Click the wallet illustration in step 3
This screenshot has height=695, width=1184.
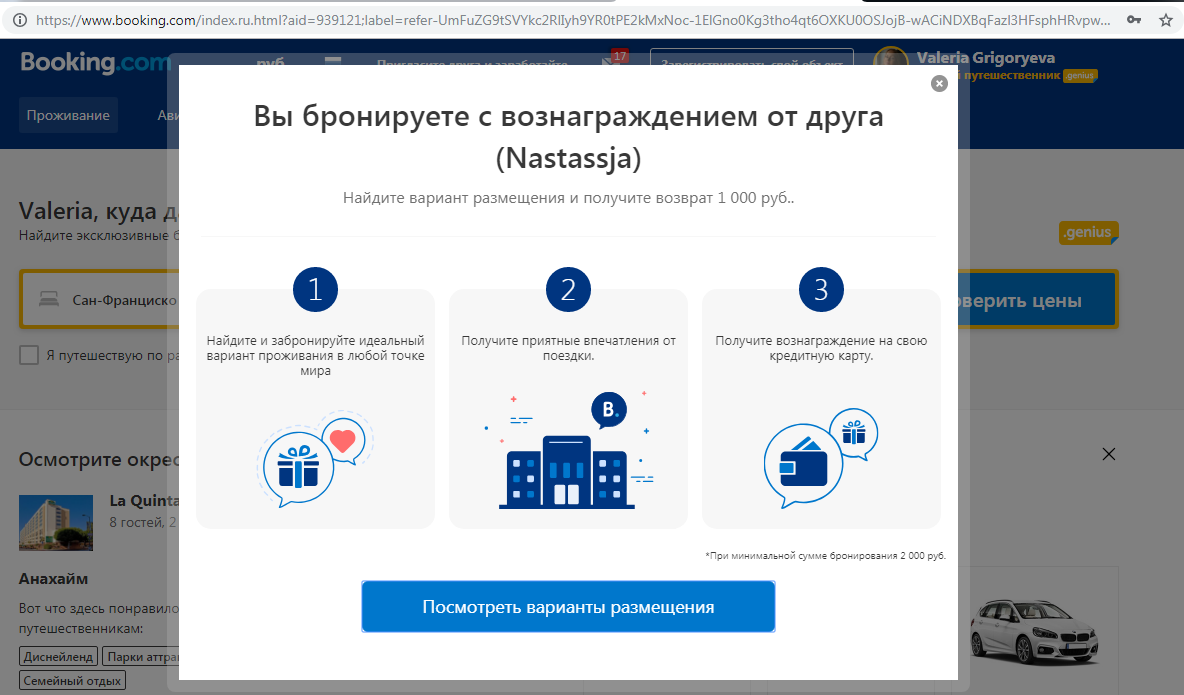click(821, 459)
